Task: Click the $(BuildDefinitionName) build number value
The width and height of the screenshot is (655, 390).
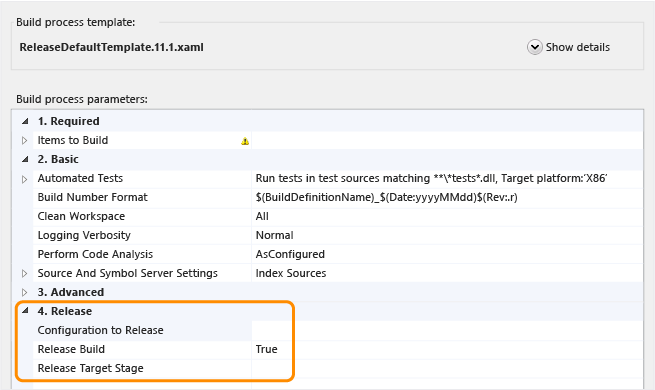Action: coord(386,197)
